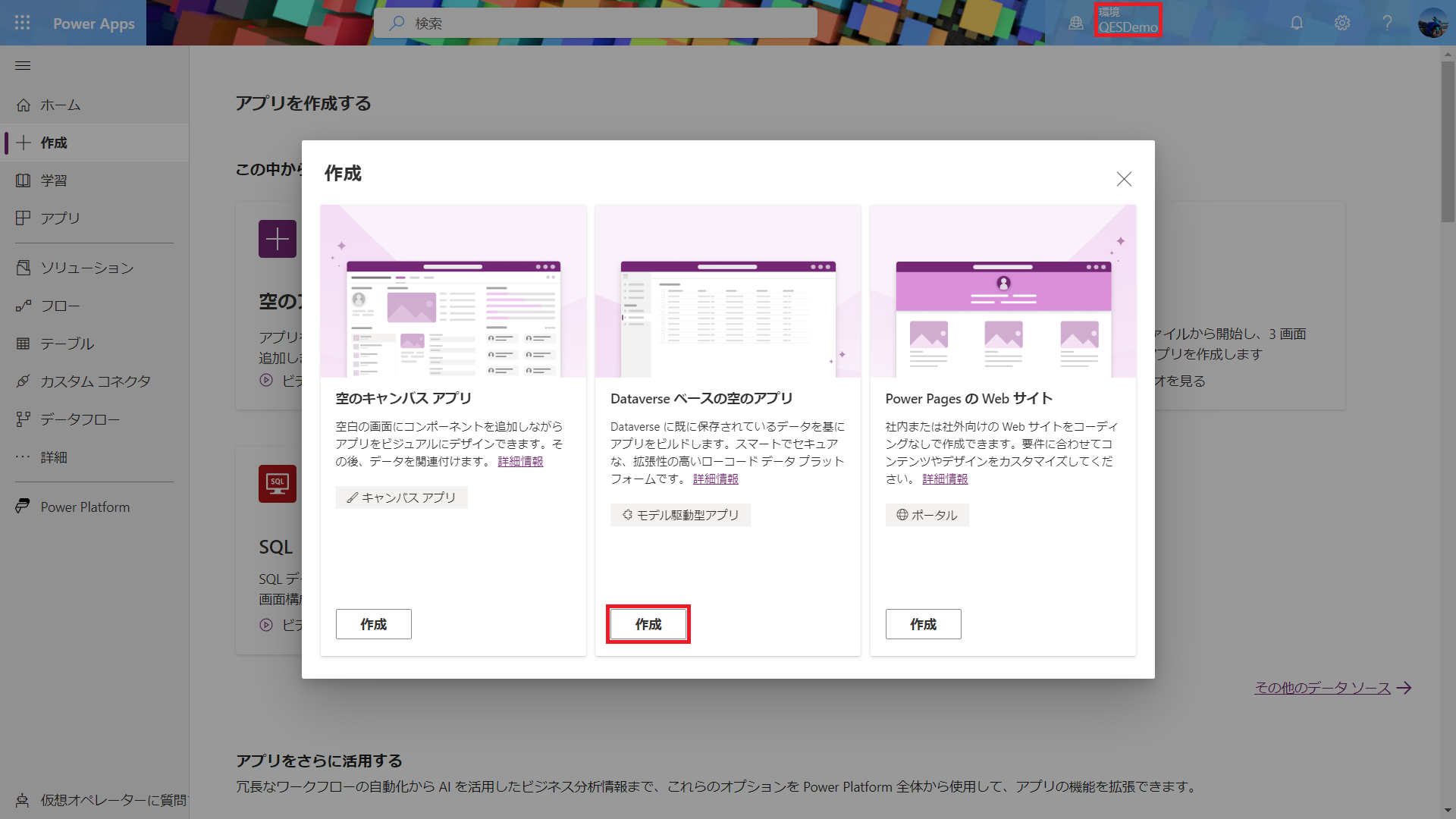Open the user account avatar
1456x819 pixels.
1433,23
